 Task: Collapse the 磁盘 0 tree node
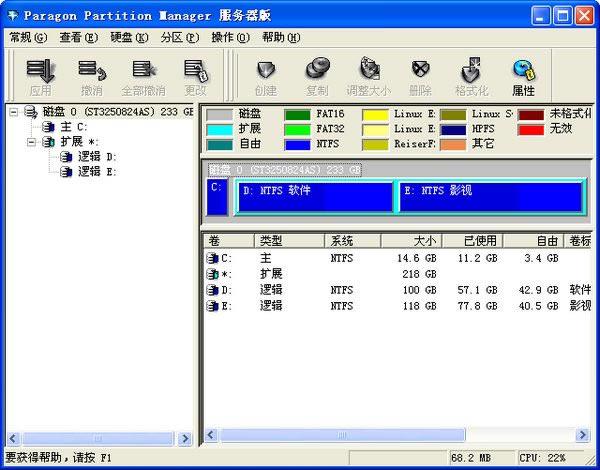pos(14,112)
